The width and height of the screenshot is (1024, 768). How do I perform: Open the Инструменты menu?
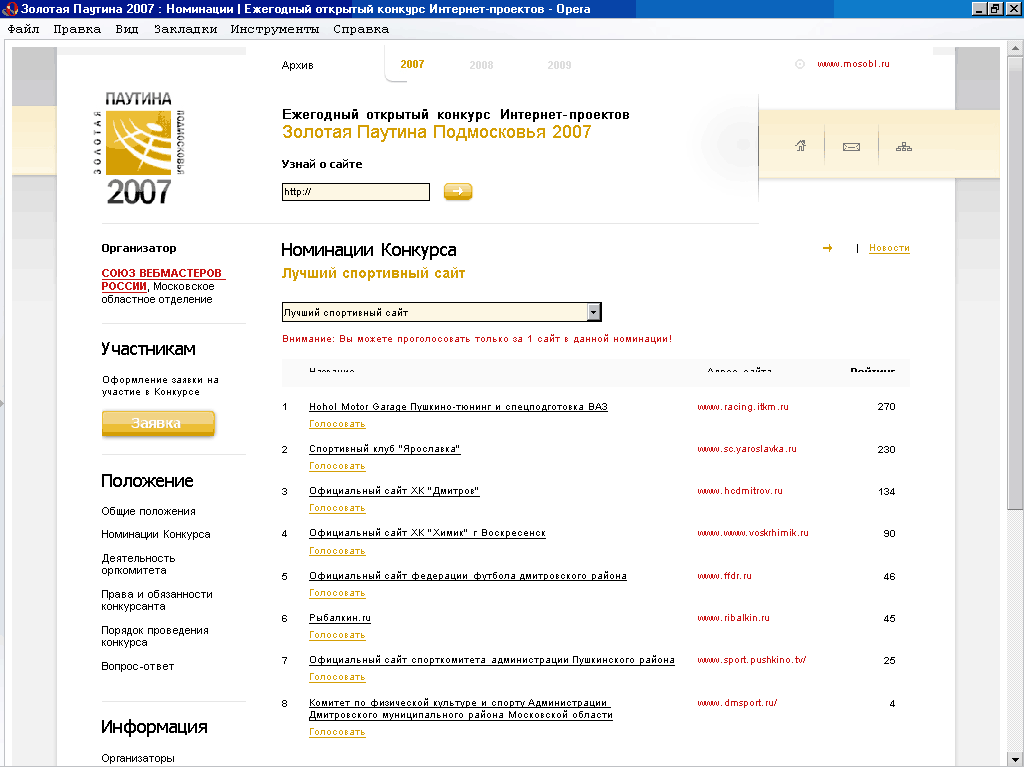point(274,29)
